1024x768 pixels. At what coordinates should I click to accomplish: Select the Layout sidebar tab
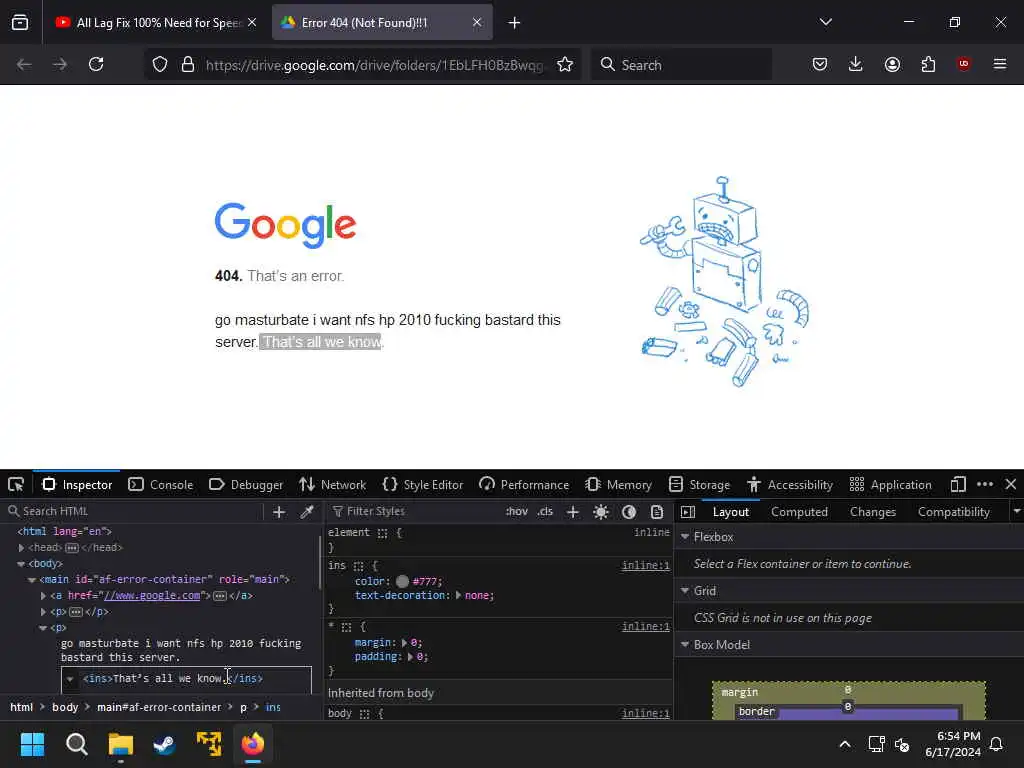click(731, 512)
